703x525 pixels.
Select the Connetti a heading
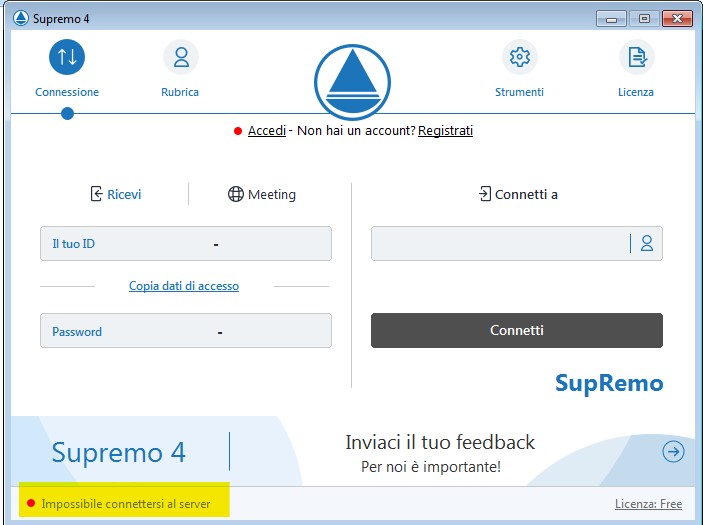[518, 194]
